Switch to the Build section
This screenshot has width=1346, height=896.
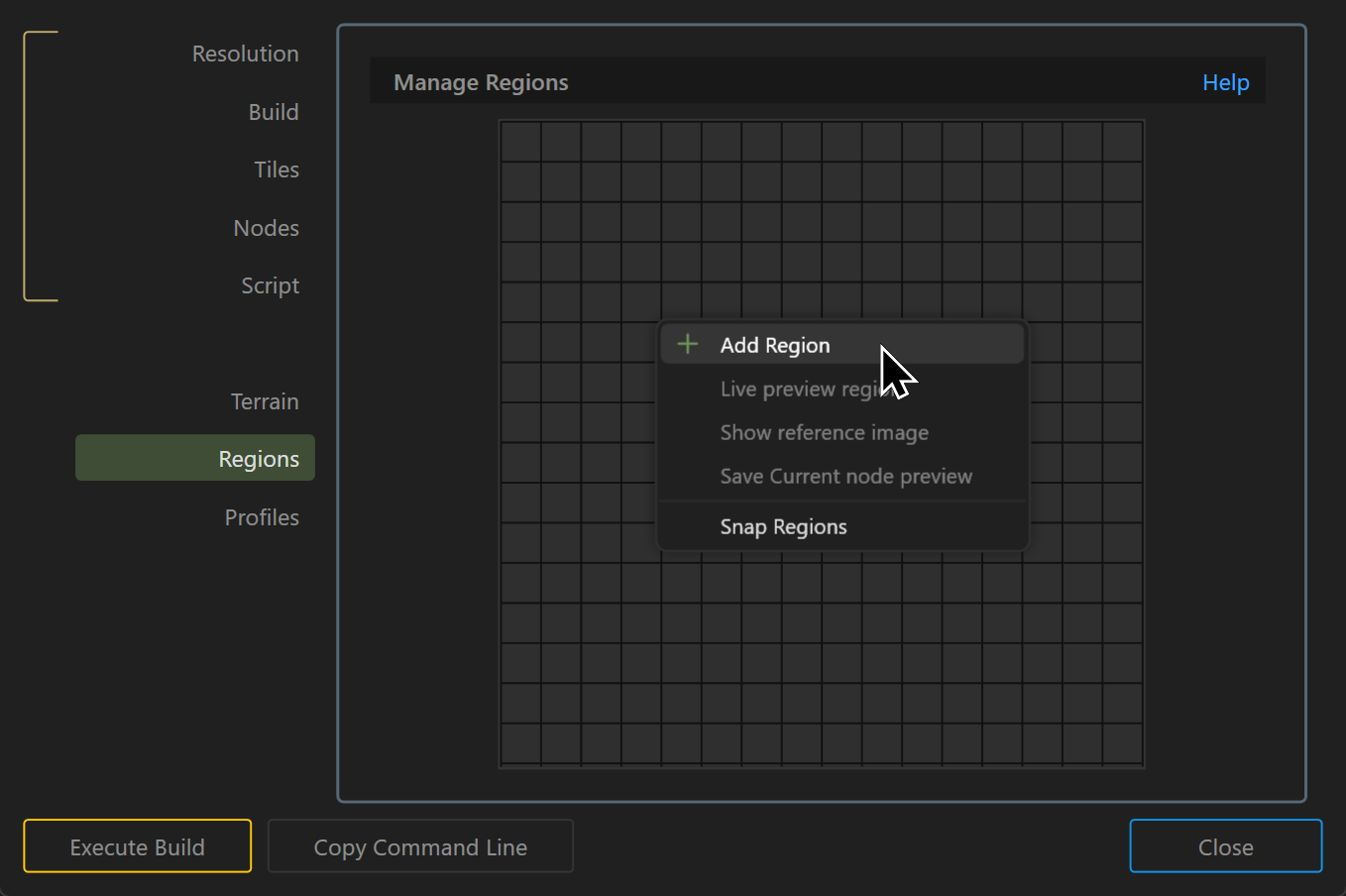pos(273,112)
